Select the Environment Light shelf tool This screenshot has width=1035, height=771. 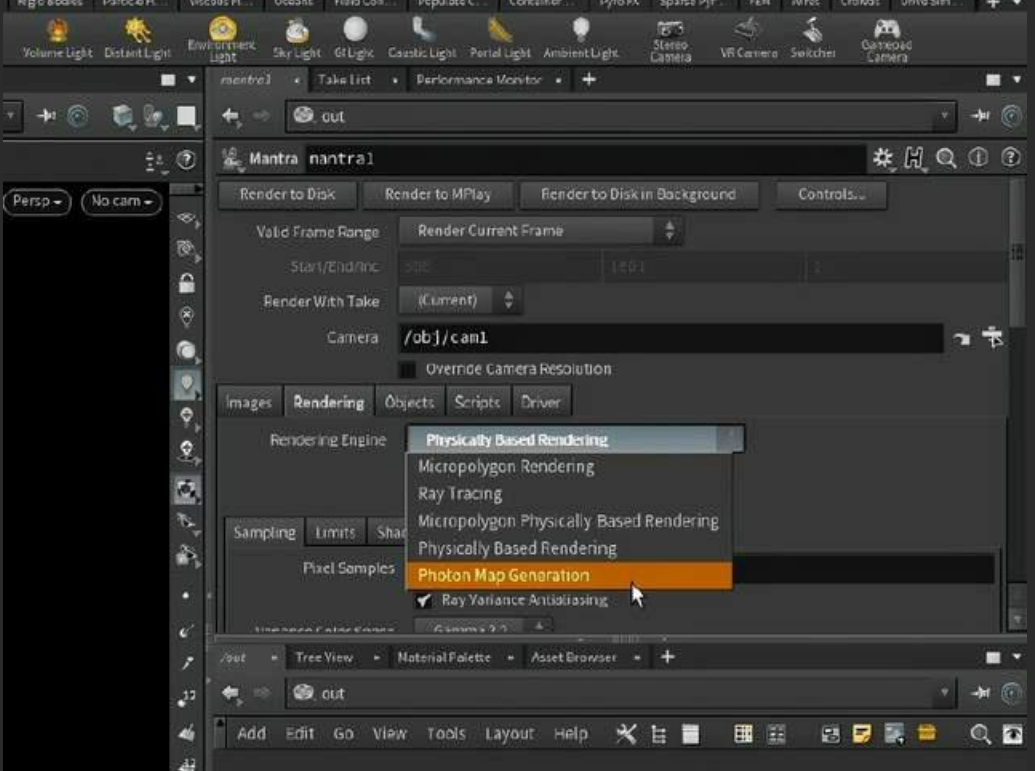click(222, 40)
